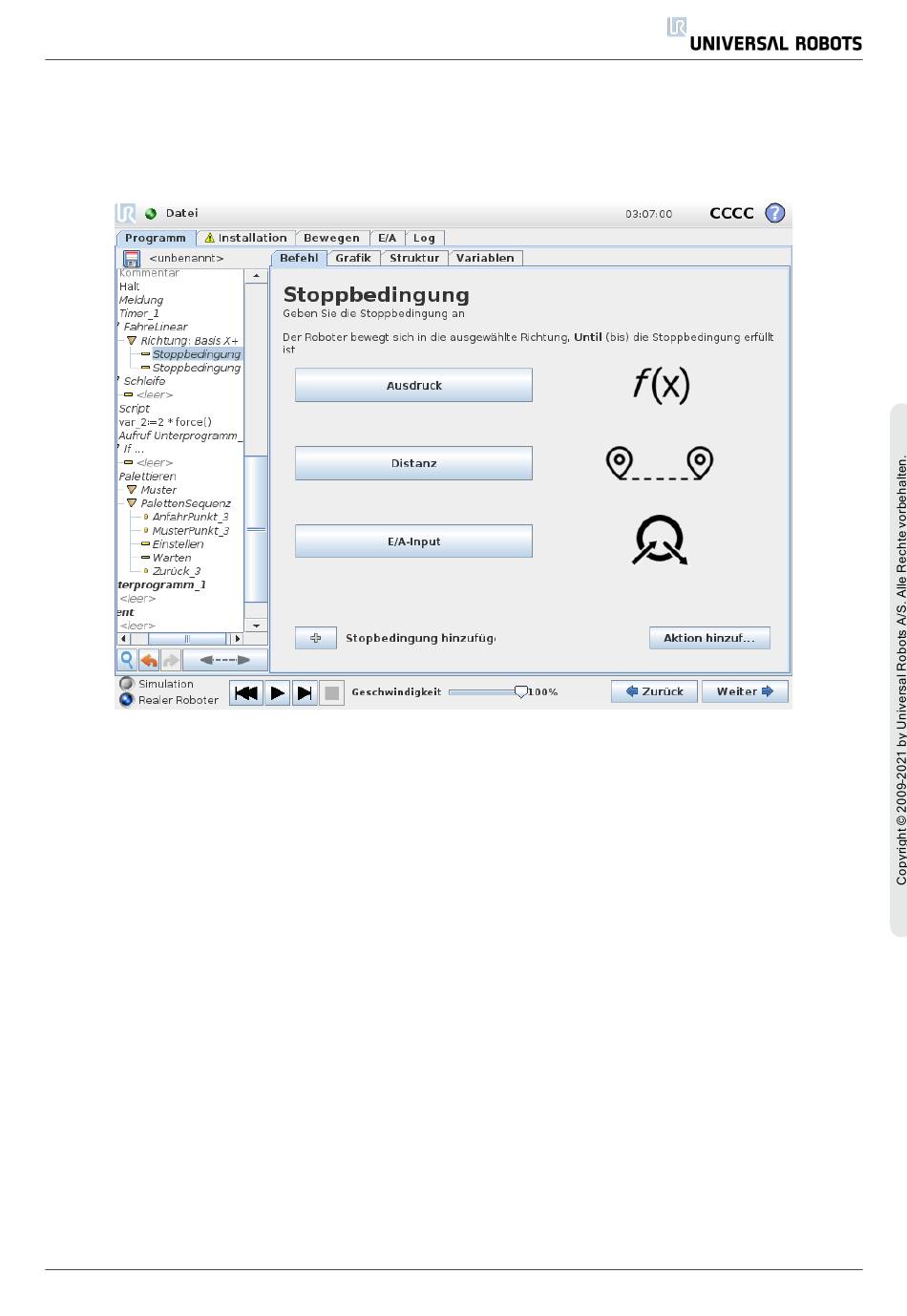Screen dimensions: 907x1316
Task: Select the AnfahrPunkt_3 tree node
Action: 191,517
